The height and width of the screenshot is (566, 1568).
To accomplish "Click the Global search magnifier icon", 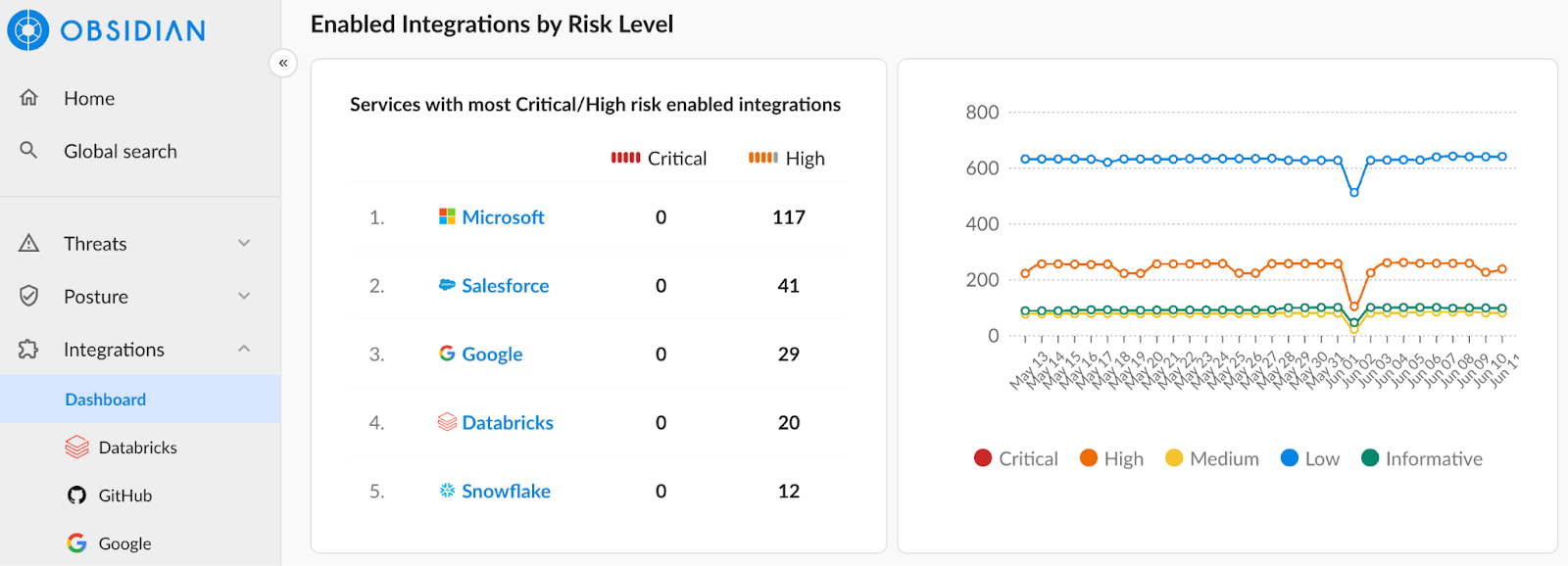I will 29,151.
